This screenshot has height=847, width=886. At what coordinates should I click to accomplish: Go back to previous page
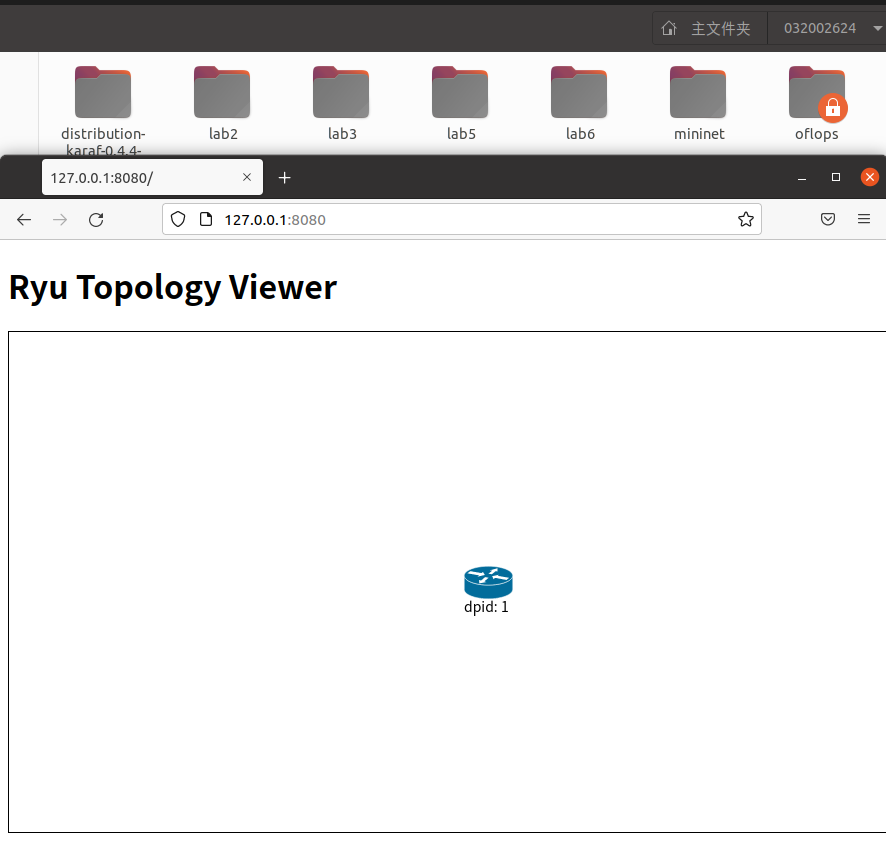(24, 220)
